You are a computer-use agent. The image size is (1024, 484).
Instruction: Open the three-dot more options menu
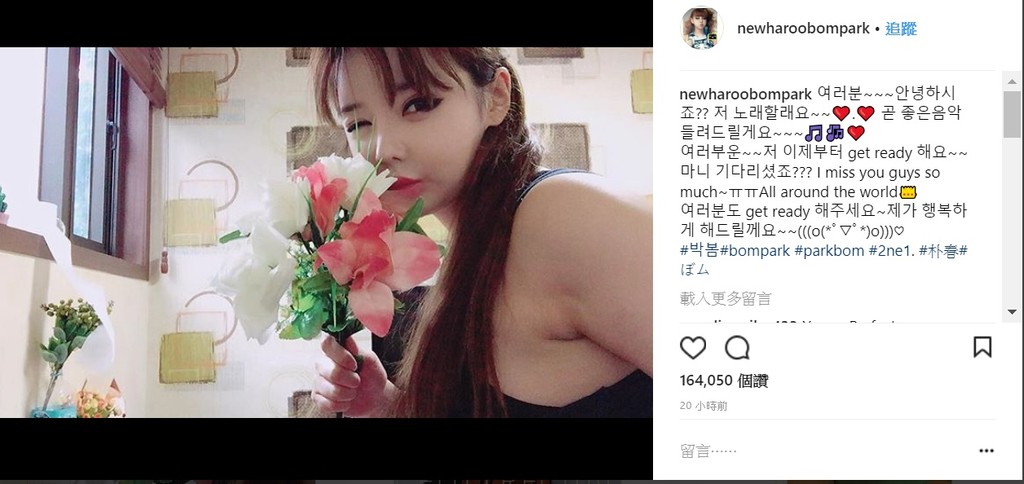point(986,451)
